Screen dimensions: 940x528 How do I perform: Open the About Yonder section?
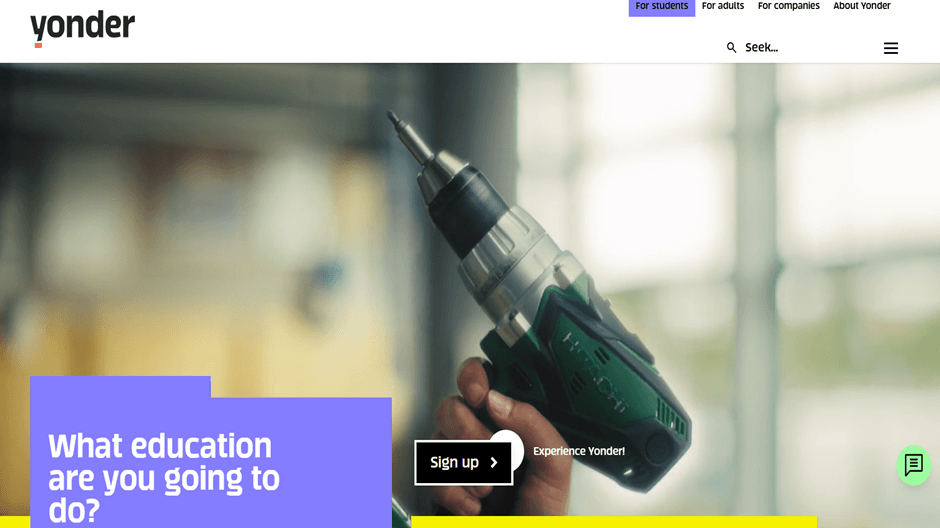click(861, 6)
